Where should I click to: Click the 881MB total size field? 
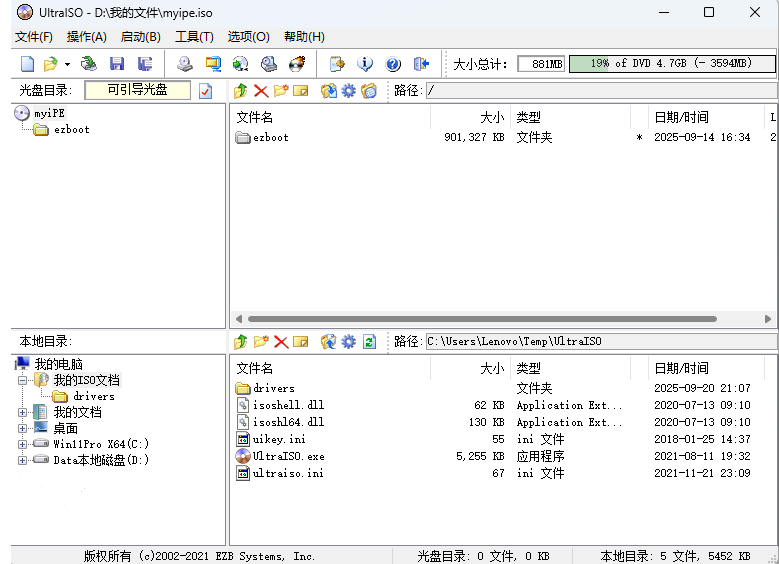tap(541, 64)
